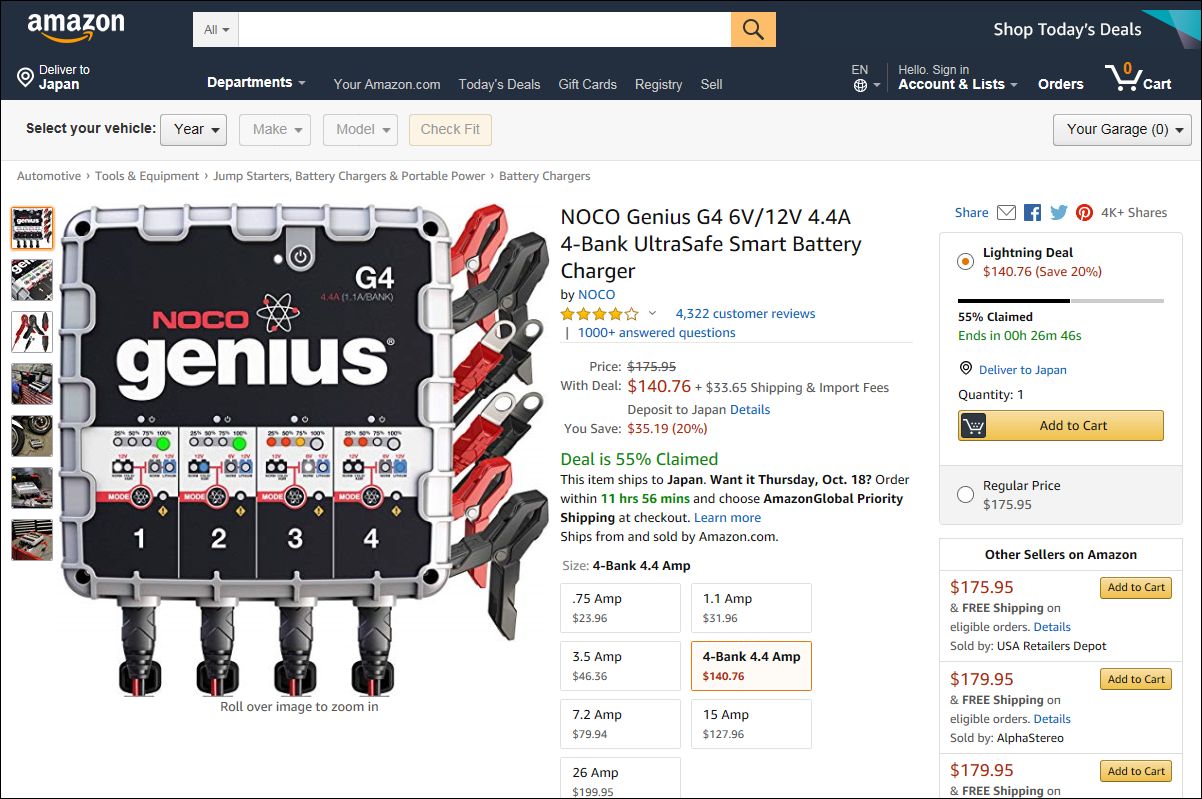1202x799 pixels.
Task: Click the Lightning Deal claimed progress bar
Action: coord(1060,300)
